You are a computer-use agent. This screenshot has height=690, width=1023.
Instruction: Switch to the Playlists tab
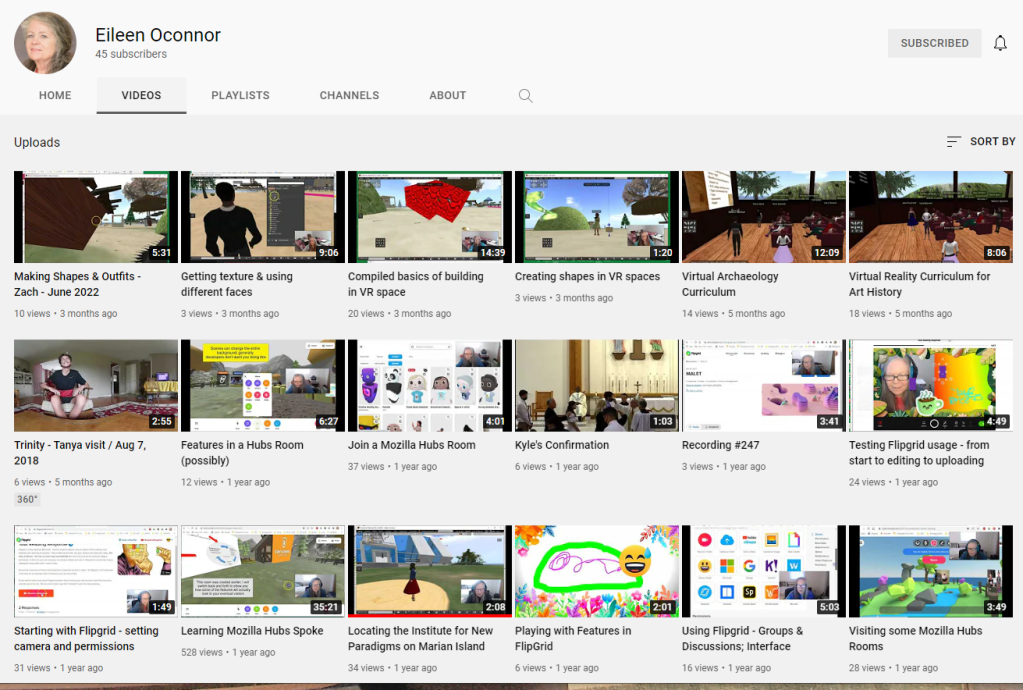[240, 96]
